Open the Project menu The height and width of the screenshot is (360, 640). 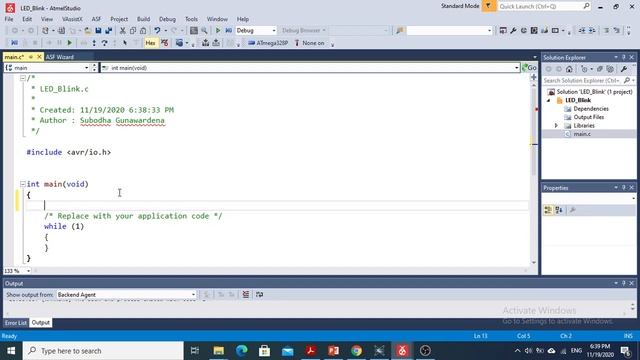coord(119,19)
